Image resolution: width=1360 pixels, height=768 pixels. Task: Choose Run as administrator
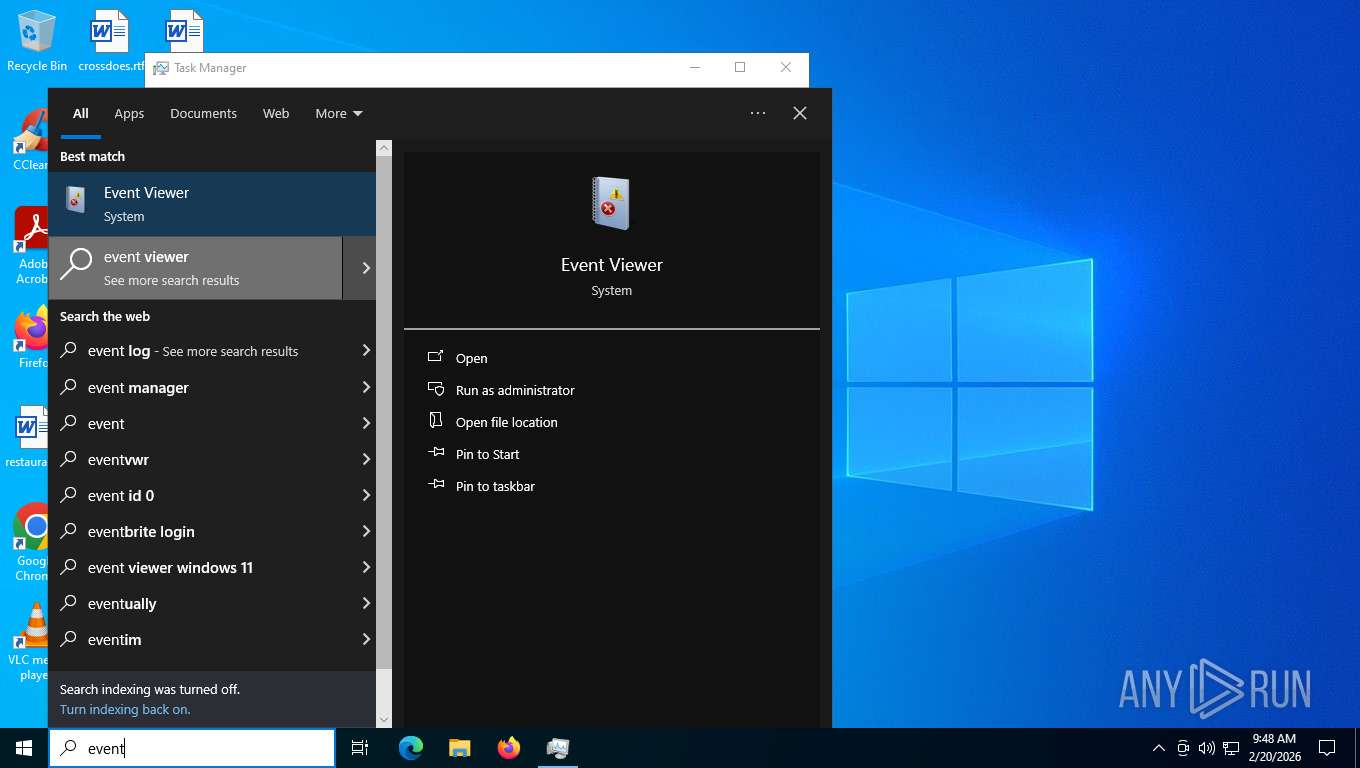(515, 390)
